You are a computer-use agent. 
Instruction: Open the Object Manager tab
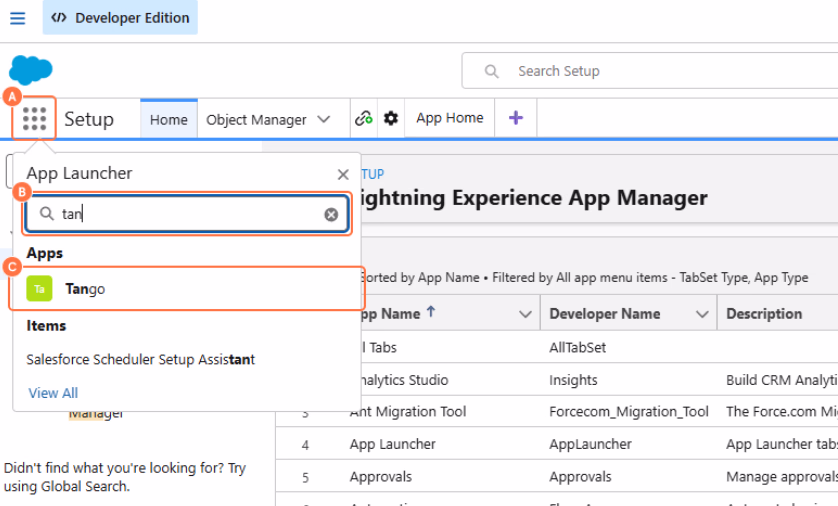point(257,120)
